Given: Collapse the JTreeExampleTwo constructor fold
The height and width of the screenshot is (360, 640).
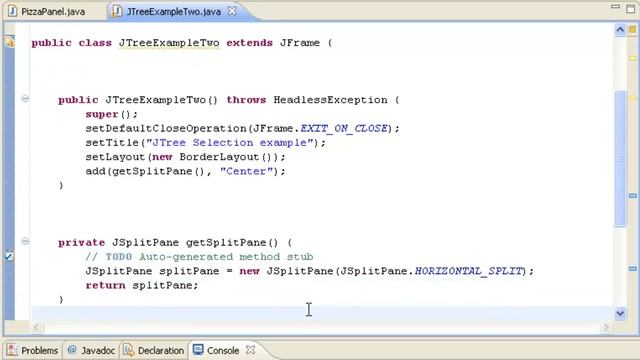Looking at the screenshot, I should tap(25, 99).
